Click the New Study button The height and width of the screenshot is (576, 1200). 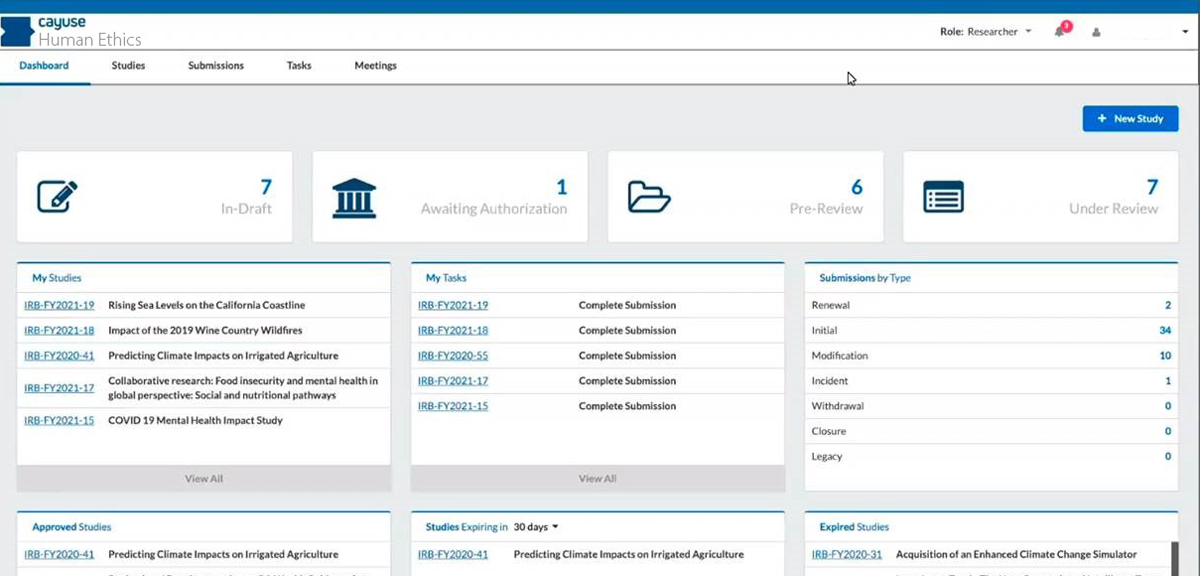(1130, 119)
